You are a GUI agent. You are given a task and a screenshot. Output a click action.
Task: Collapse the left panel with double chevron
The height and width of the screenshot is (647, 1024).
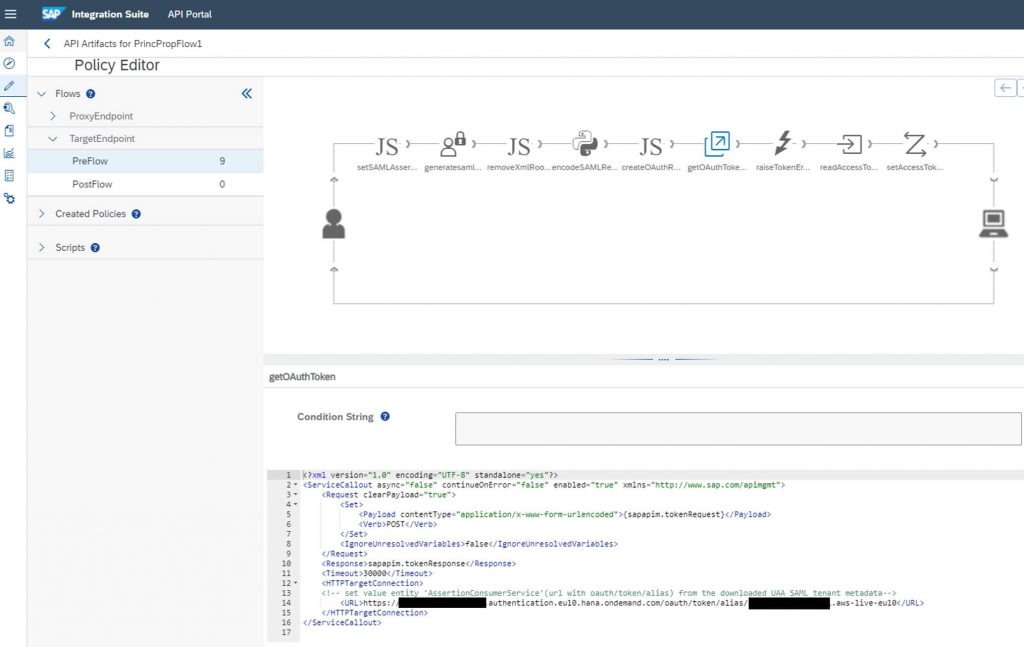pos(247,93)
